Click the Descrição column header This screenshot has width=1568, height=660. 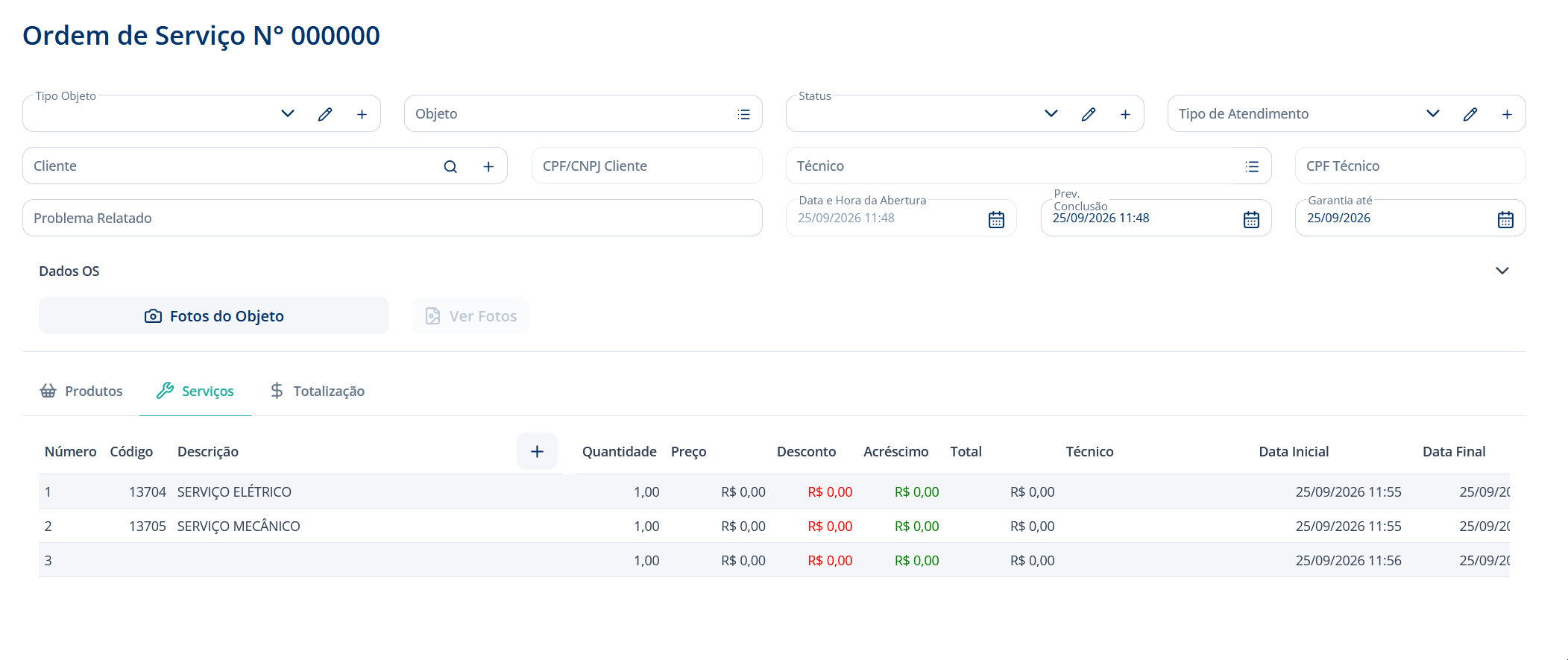coord(208,451)
